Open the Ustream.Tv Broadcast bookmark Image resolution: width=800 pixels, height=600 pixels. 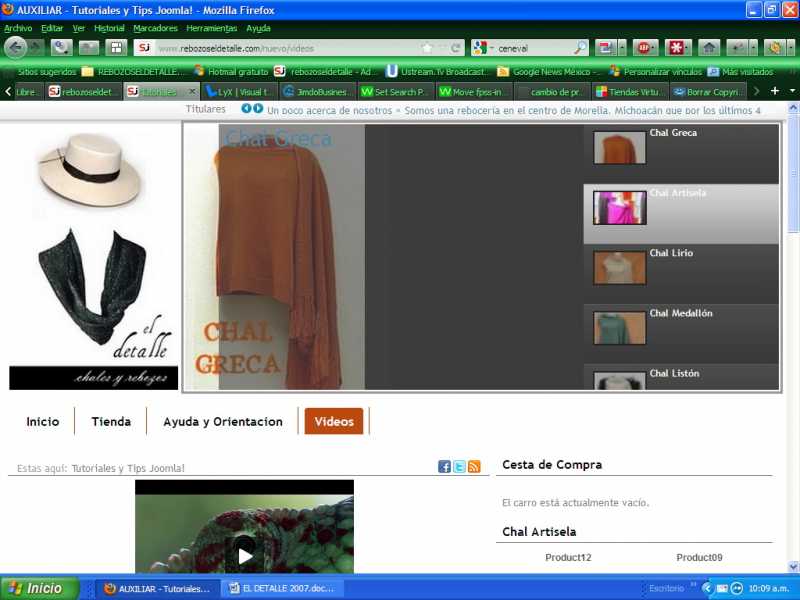pyautogui.click(x=437, y=71)
